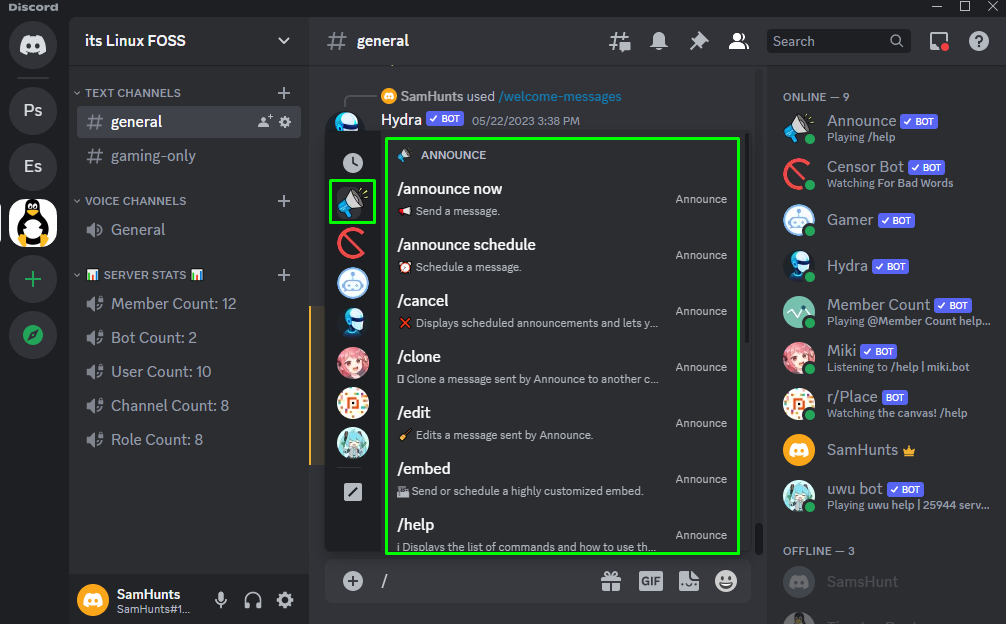Select Censor Bot icon in command picker
Screen dimensions: 1006x624
(x=352, y=243)
